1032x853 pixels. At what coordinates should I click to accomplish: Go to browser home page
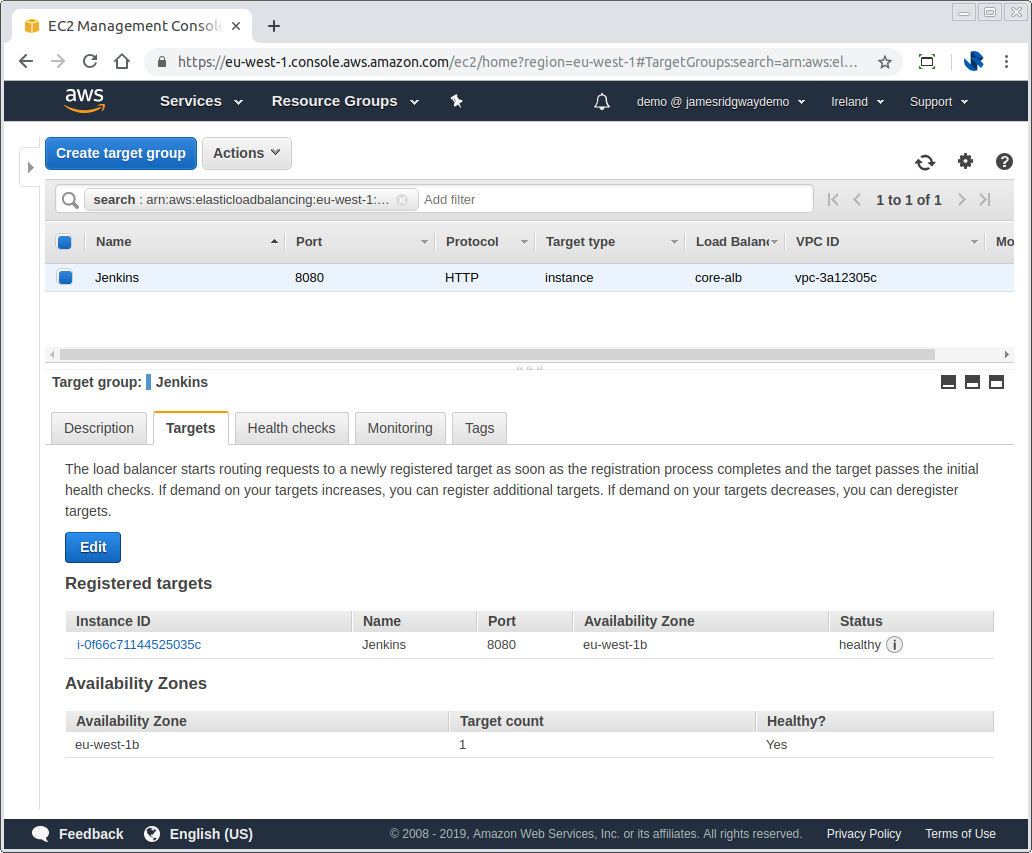[122, 61]
